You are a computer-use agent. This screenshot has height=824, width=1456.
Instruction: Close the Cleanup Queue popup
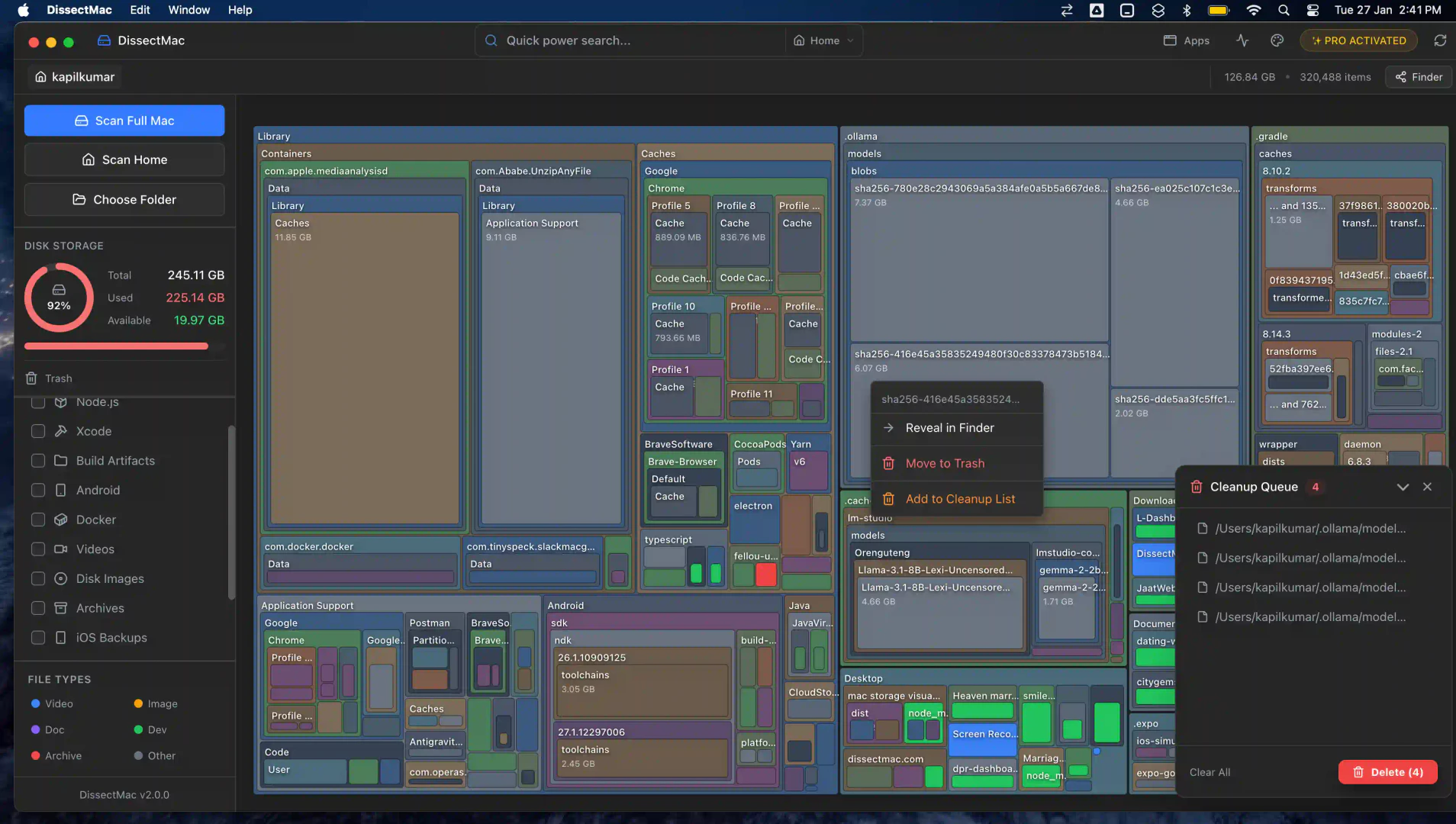[x=1428, y=486]
